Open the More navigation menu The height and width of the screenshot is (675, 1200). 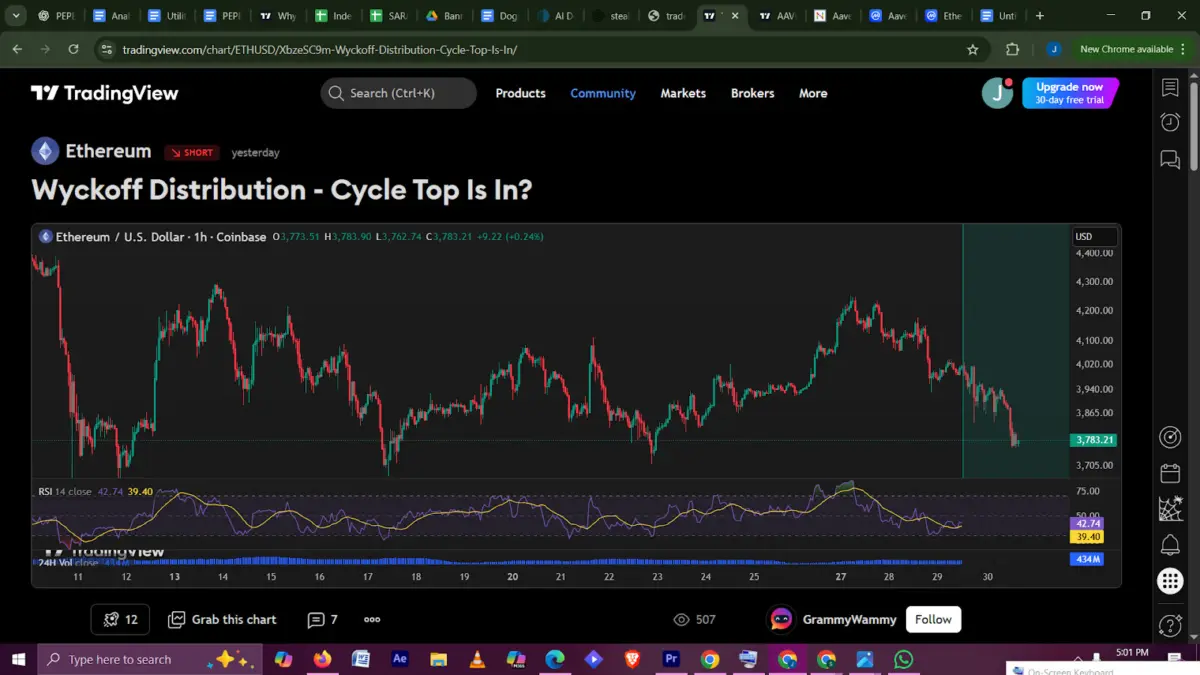pyautogui.click(x=812, y=93)
